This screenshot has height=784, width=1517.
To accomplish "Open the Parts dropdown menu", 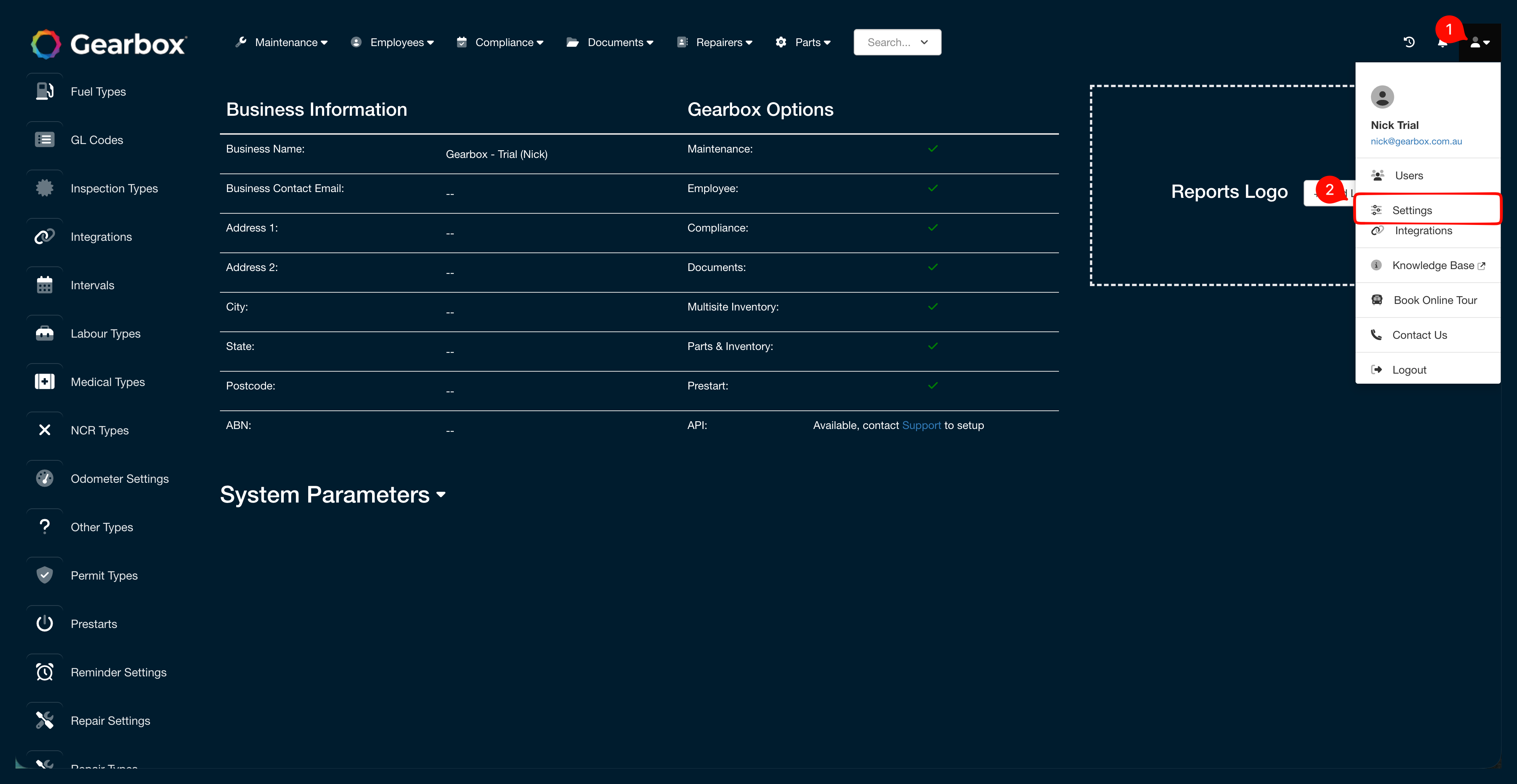I will [803, 43].
